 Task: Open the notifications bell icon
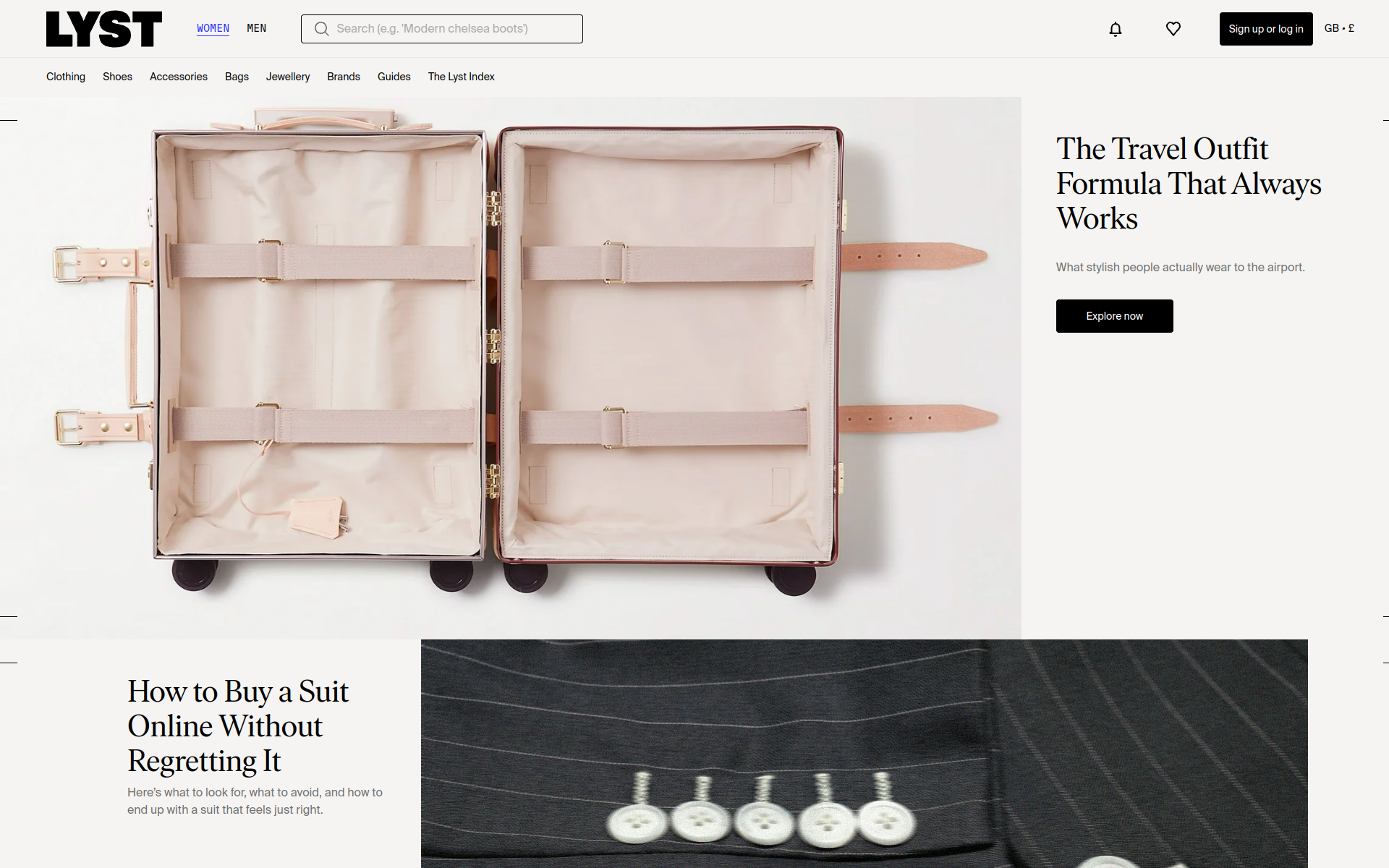pos(1116,29)
